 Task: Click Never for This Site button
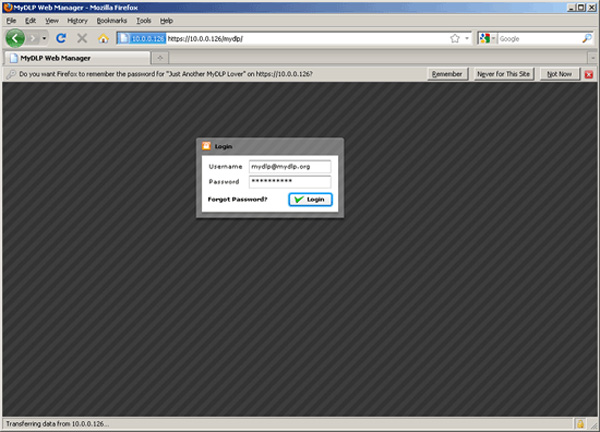tap(503, 74)
